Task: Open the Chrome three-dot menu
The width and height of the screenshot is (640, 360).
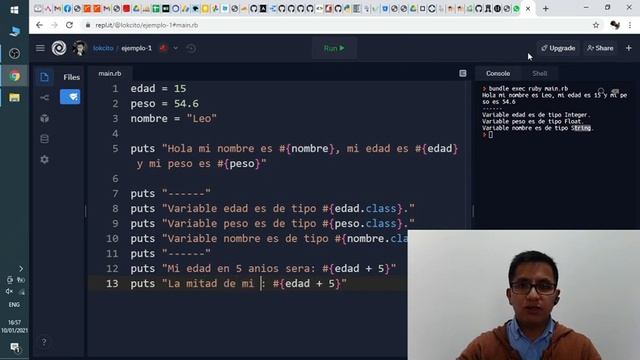Action: 630,25
